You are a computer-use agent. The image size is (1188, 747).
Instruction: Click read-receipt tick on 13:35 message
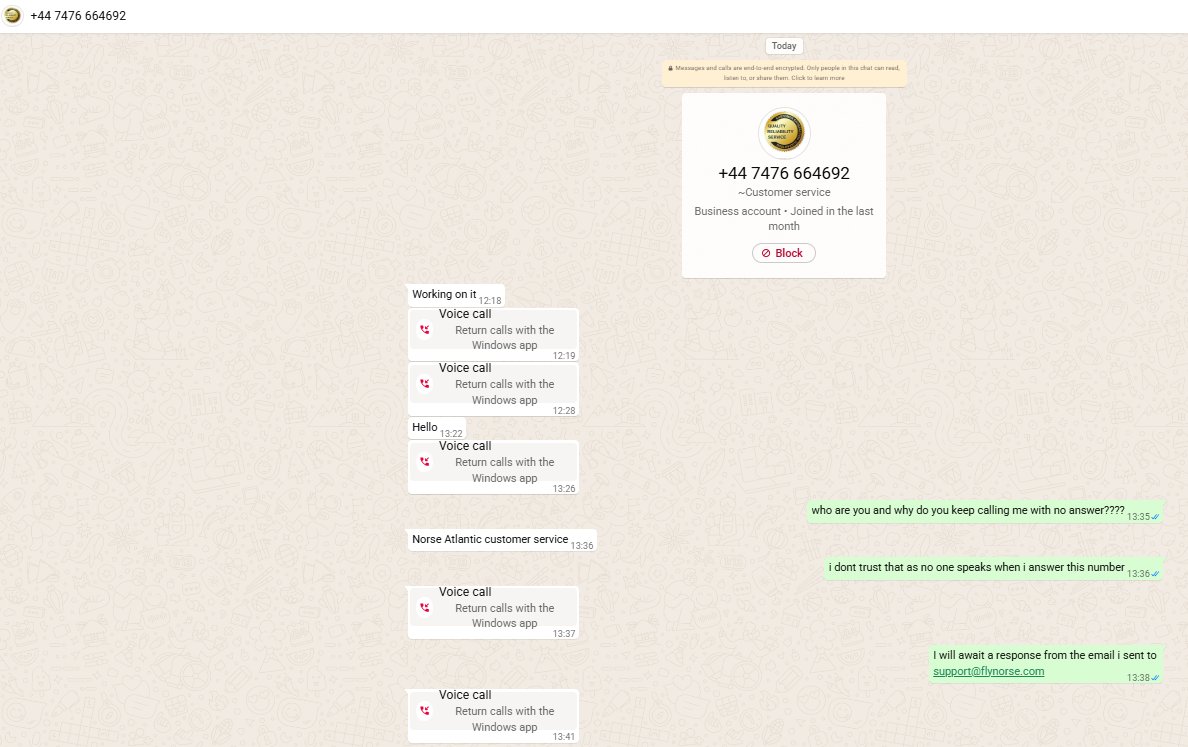(1155, 517)
